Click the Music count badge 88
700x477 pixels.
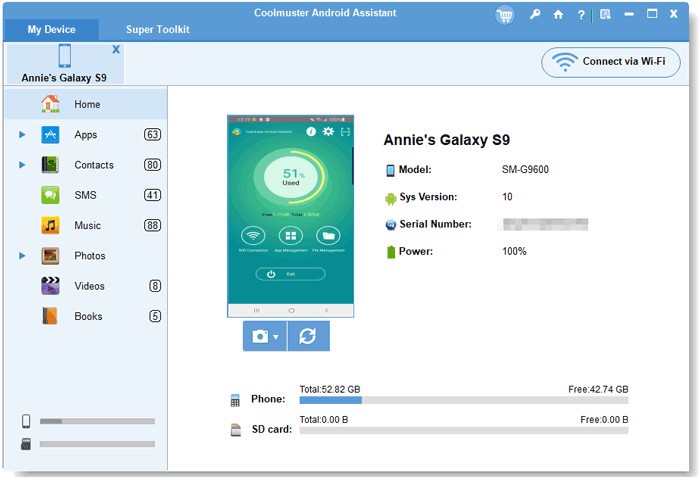tap(152, 226)
